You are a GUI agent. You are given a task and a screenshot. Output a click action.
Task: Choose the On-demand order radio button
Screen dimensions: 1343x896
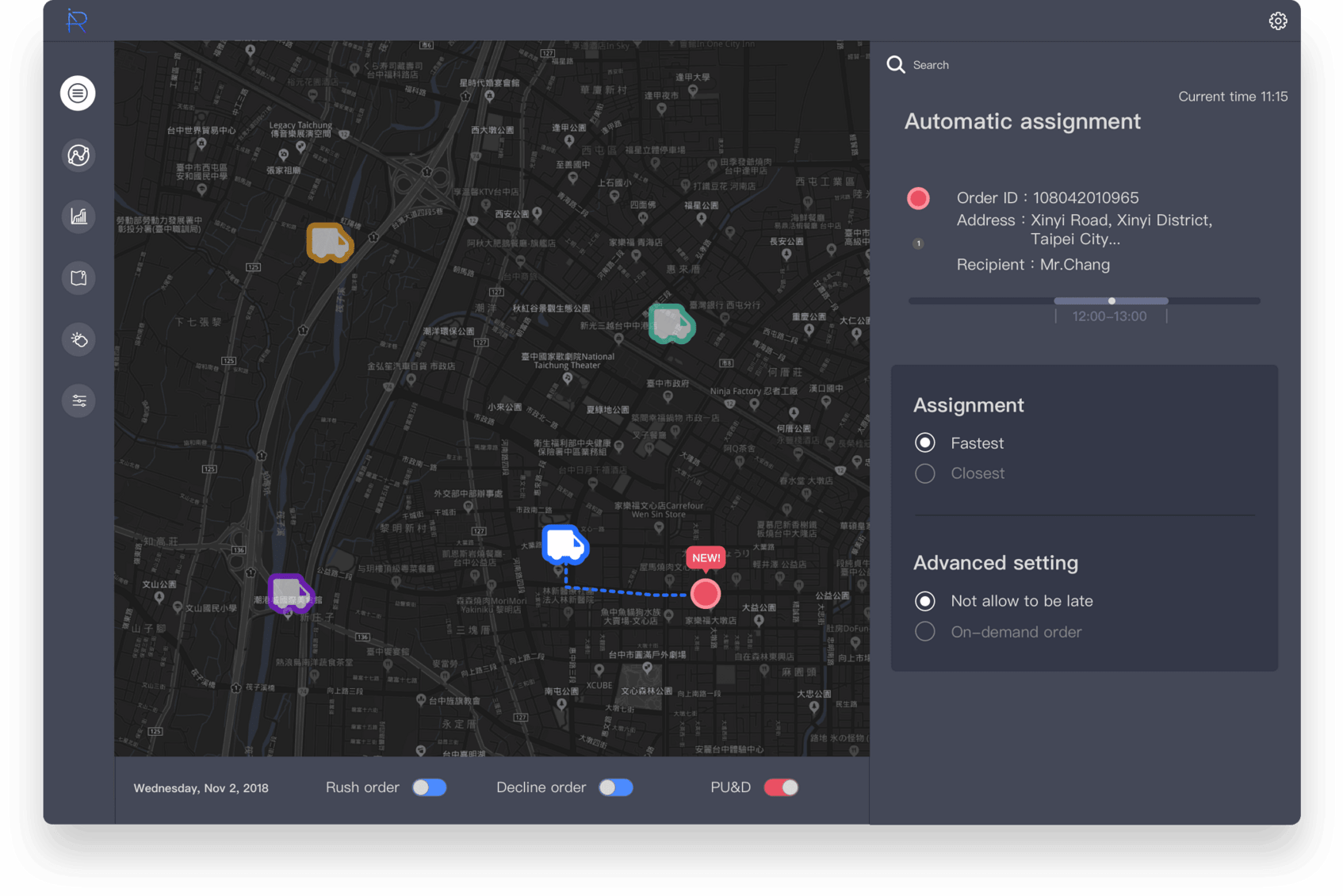(x=925, y=632)
